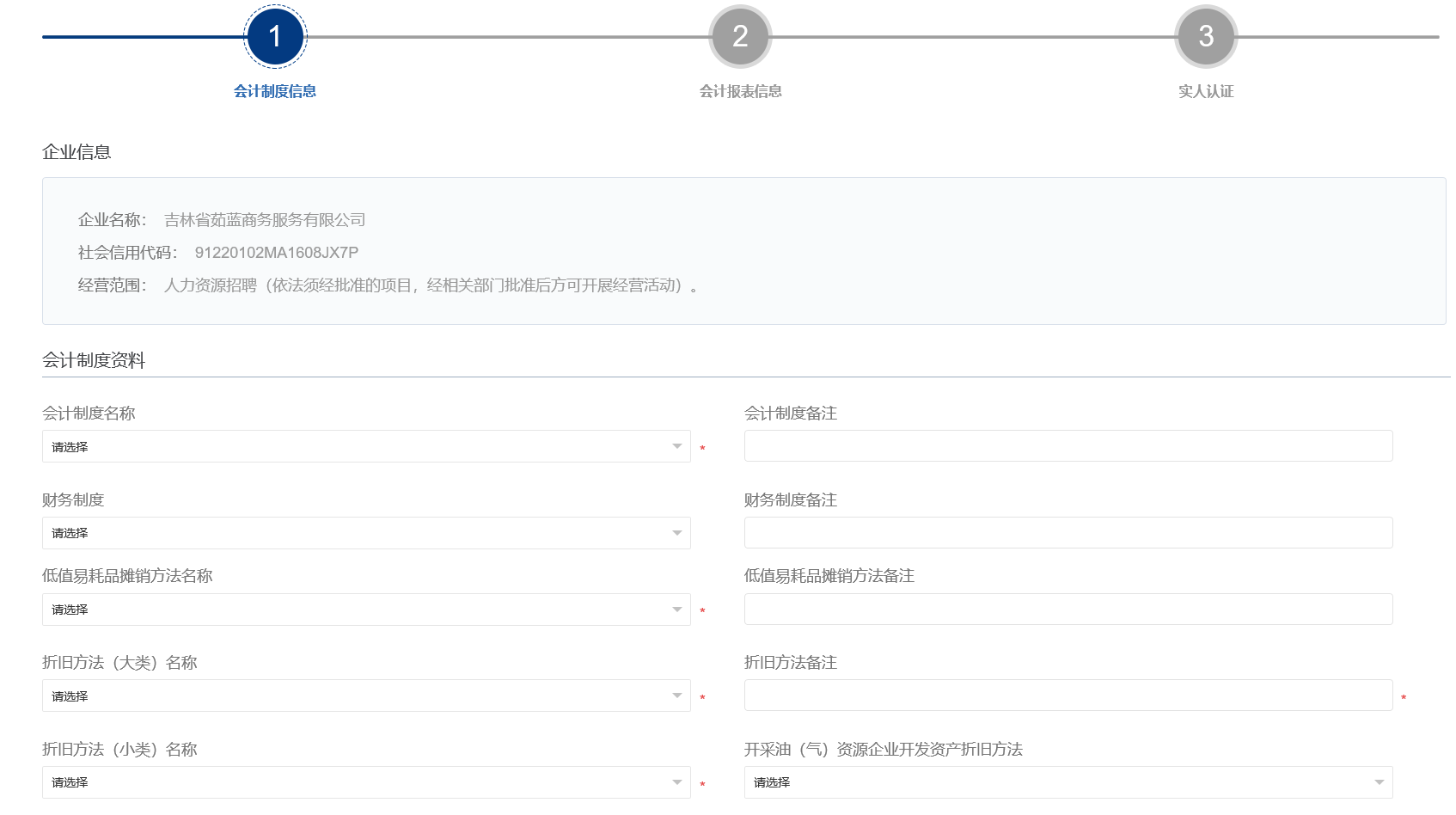Select the 会计报表信息 step label
Screen dimensions: 1456x815
click(740, 91)
